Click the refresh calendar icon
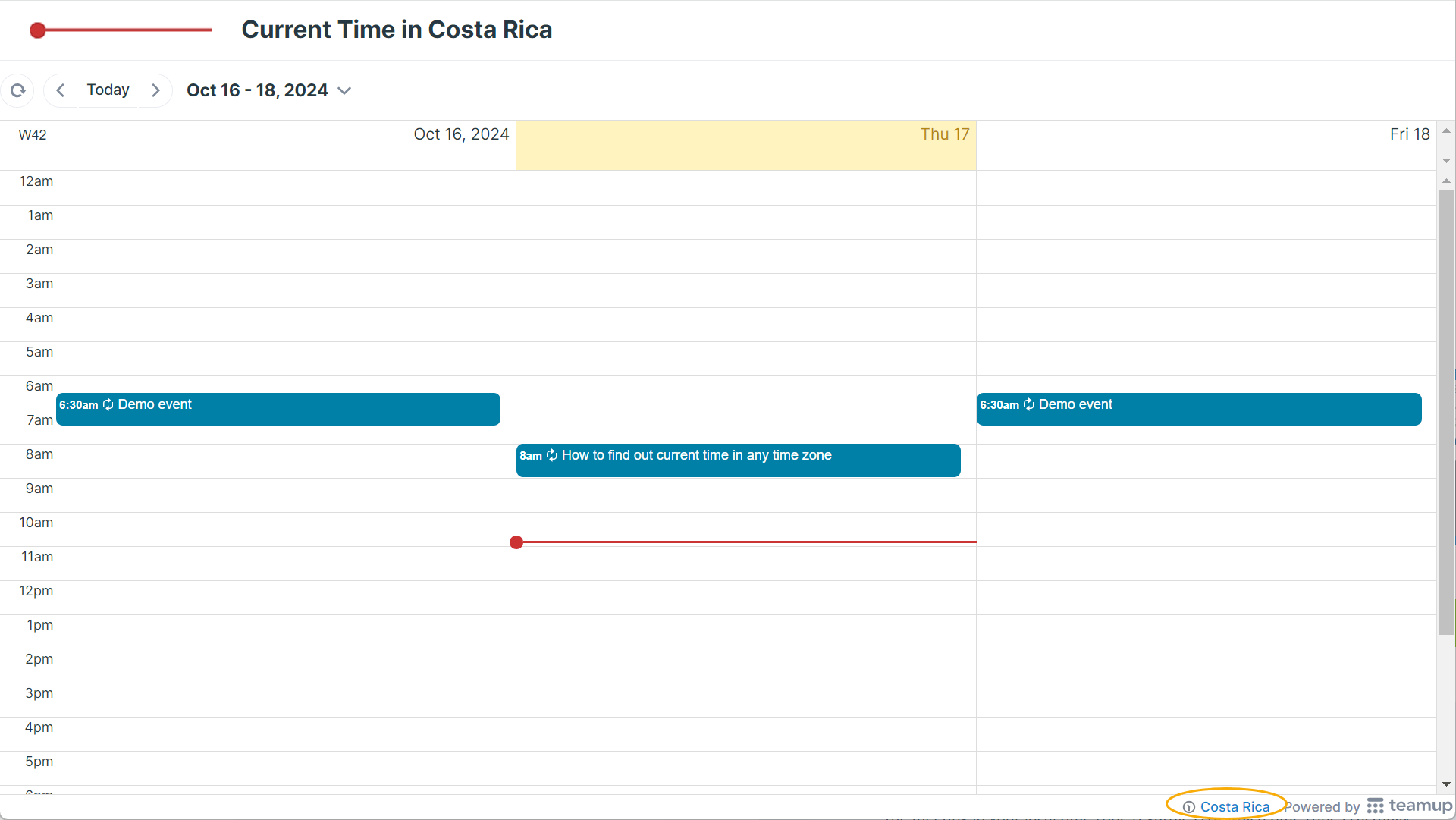Viewport: 1456px width, 820px height. click(x=18, y=90)
